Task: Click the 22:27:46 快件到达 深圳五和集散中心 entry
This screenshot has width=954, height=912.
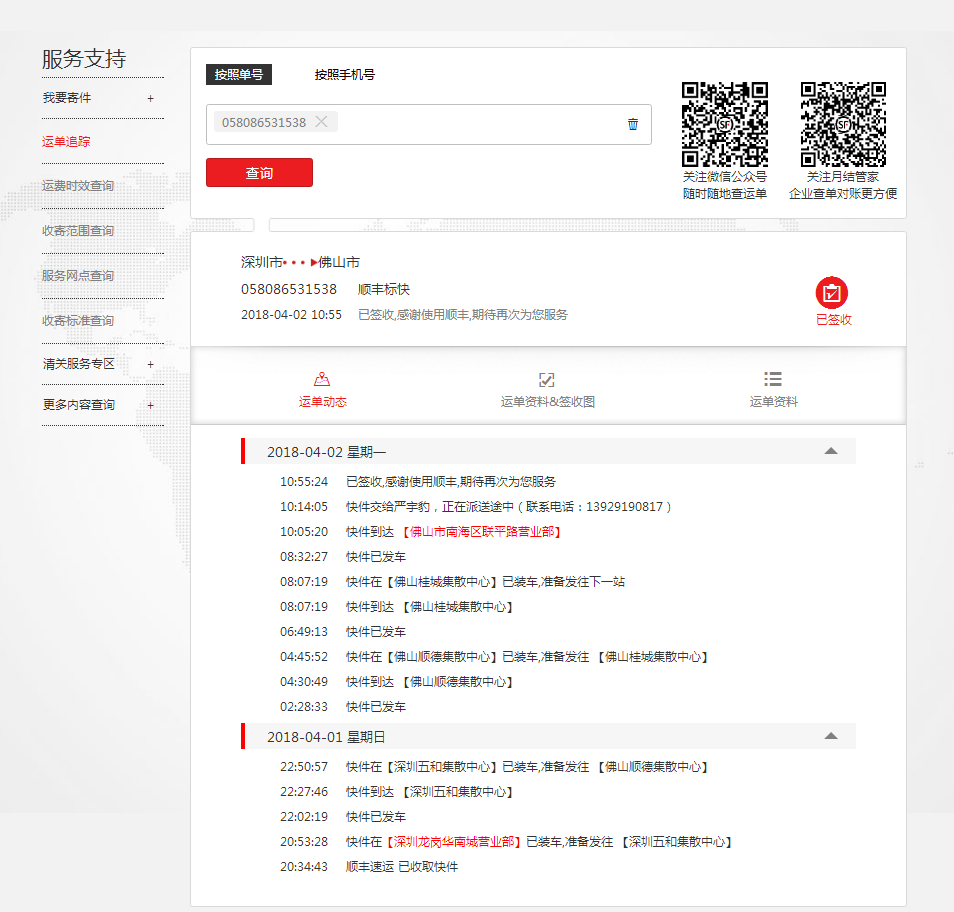Action: 396,792
